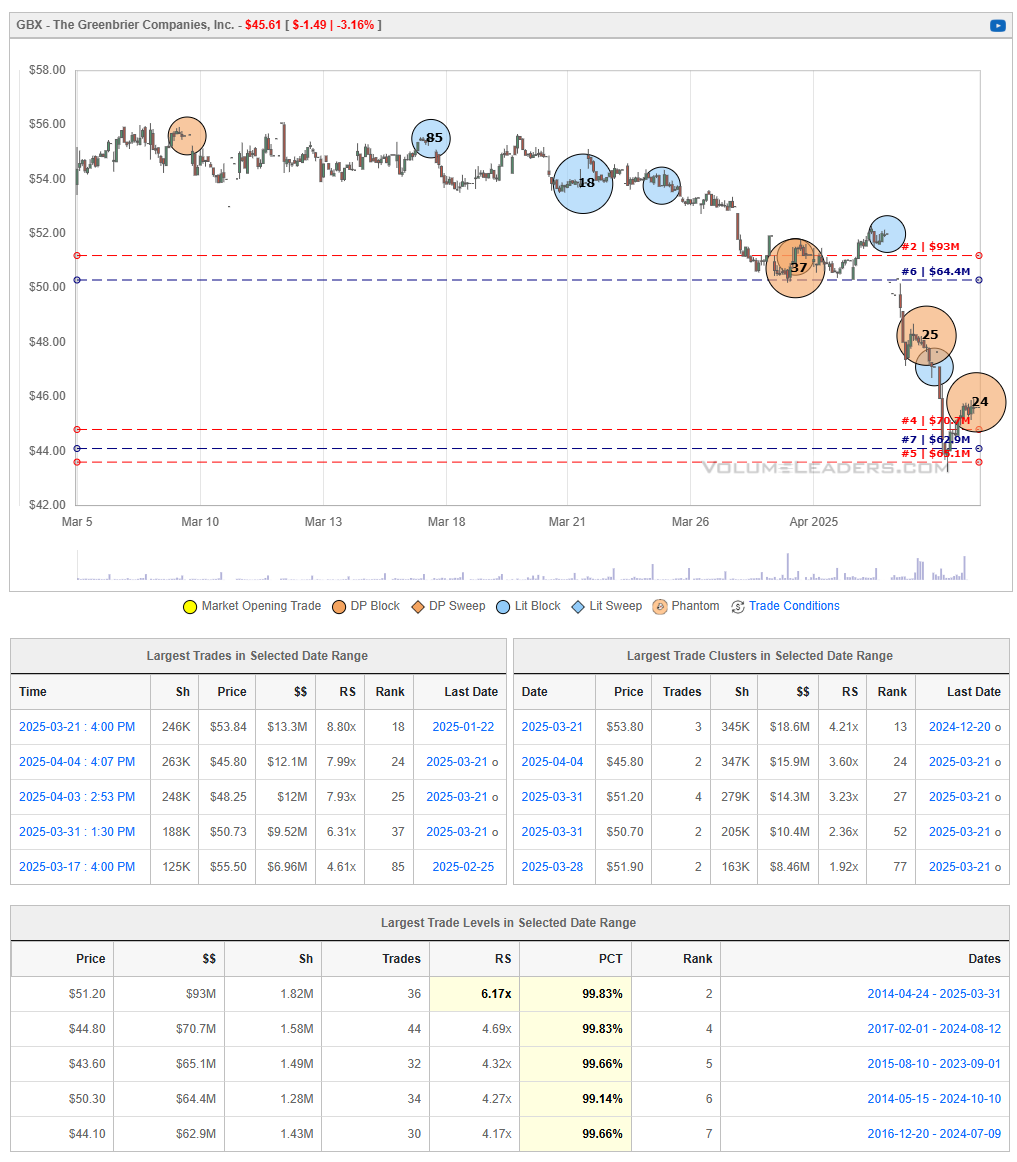Open trade 2025-03-31 : 1:30 PM

(77, 831)
